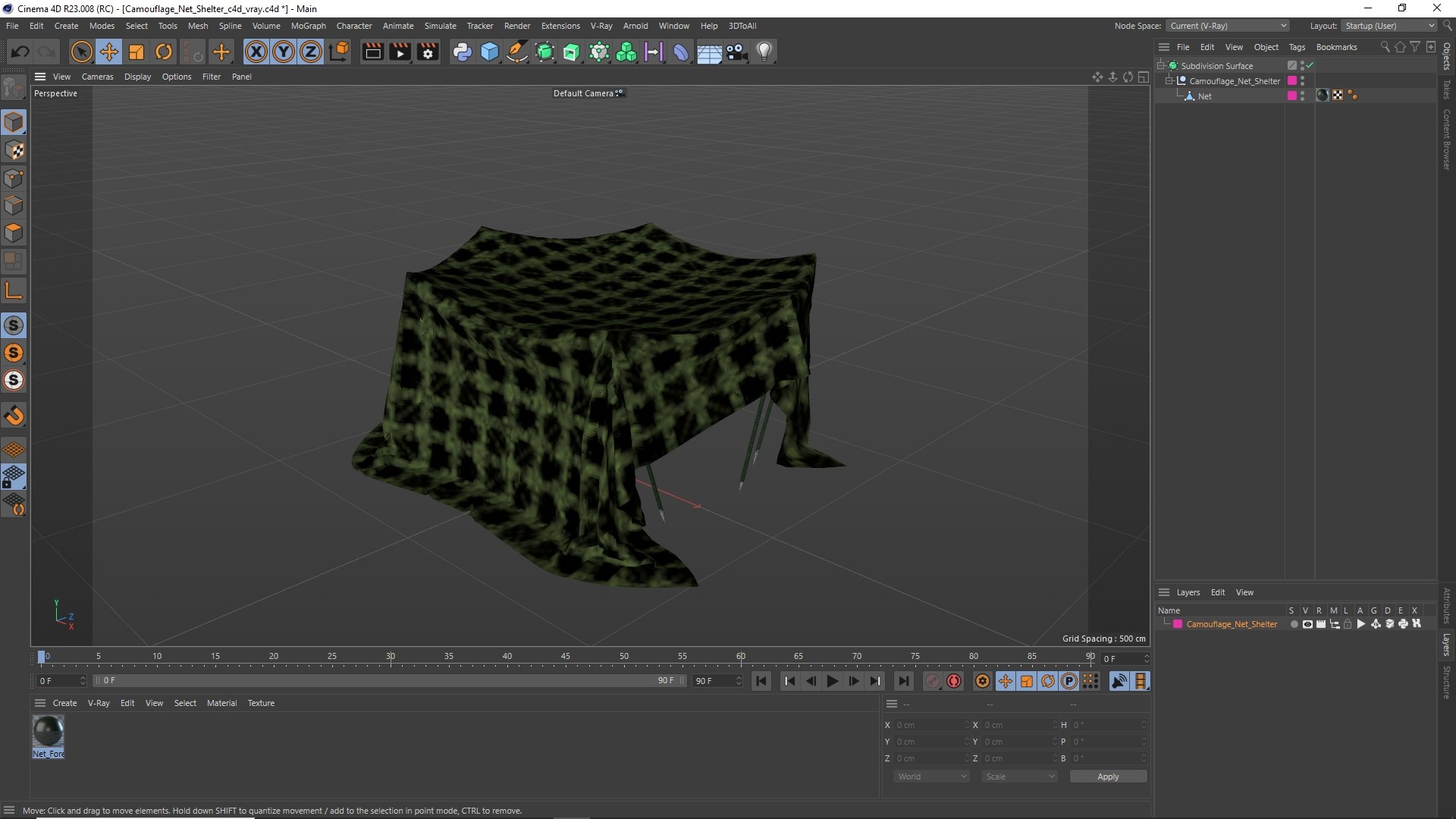Open Edit Render Settings icon
The height and width of the screenshot is (819, 1456).
click(428, 52)
